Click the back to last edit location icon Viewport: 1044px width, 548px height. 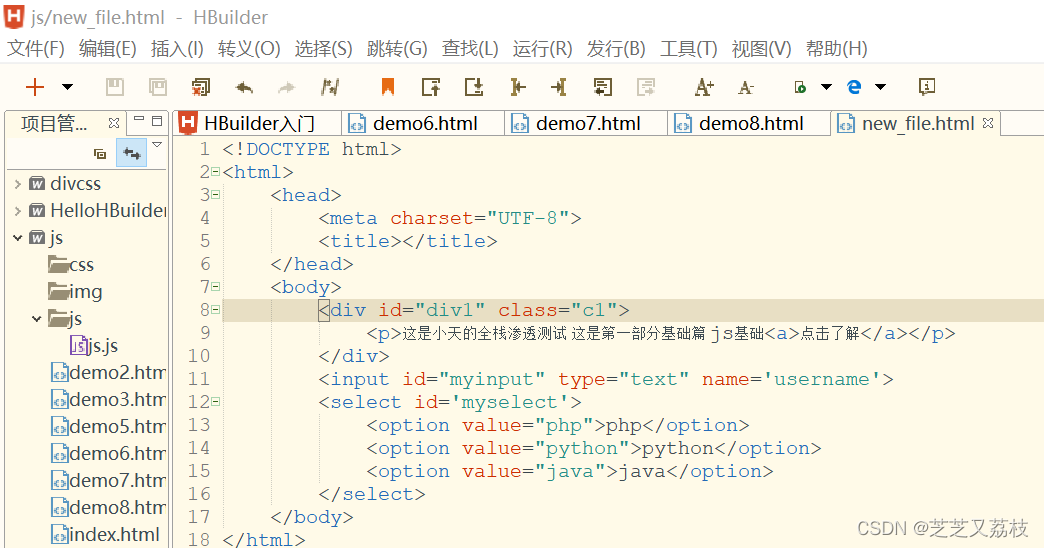click(x=603, y=87)
